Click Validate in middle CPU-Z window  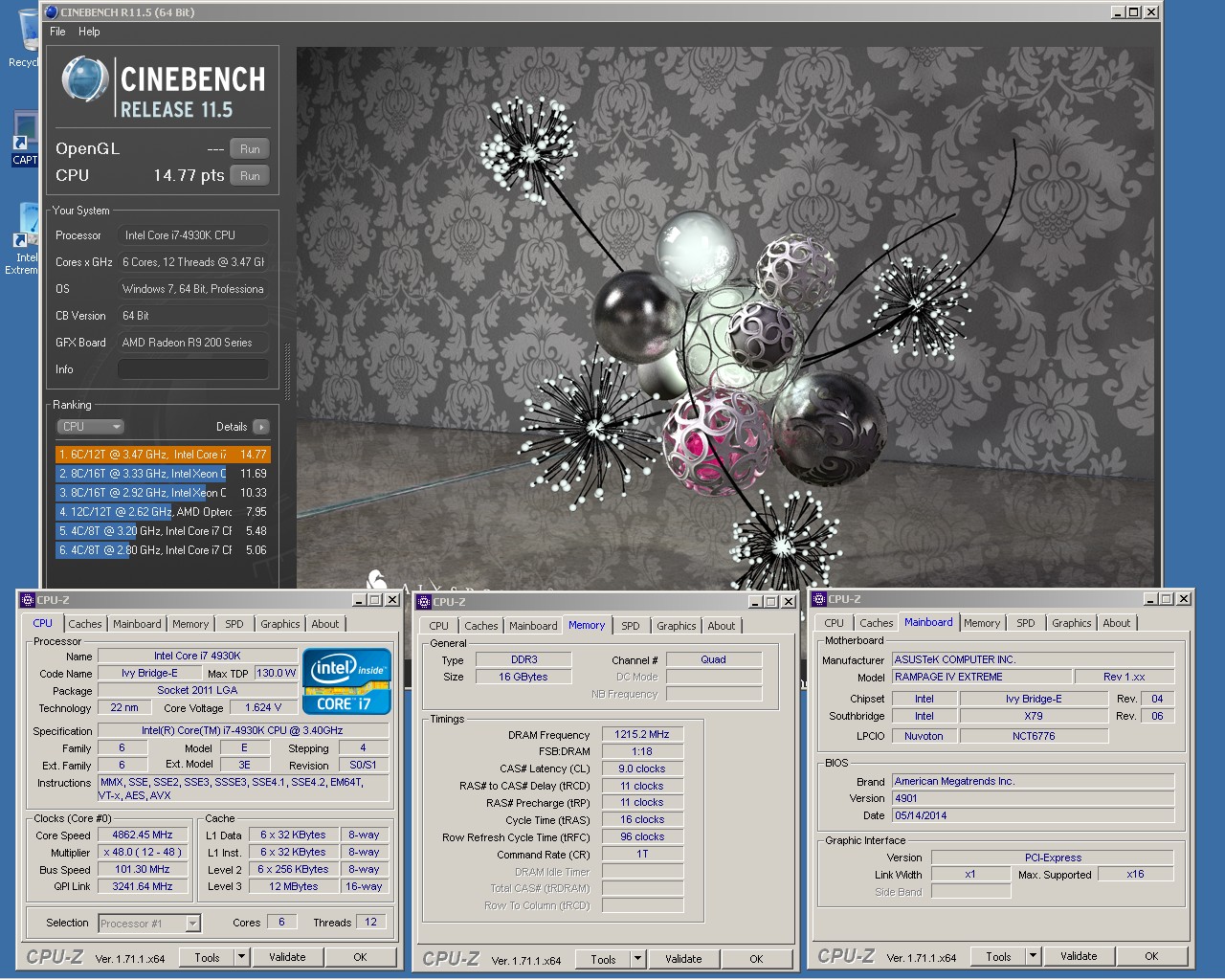click(x=683, y=959)
